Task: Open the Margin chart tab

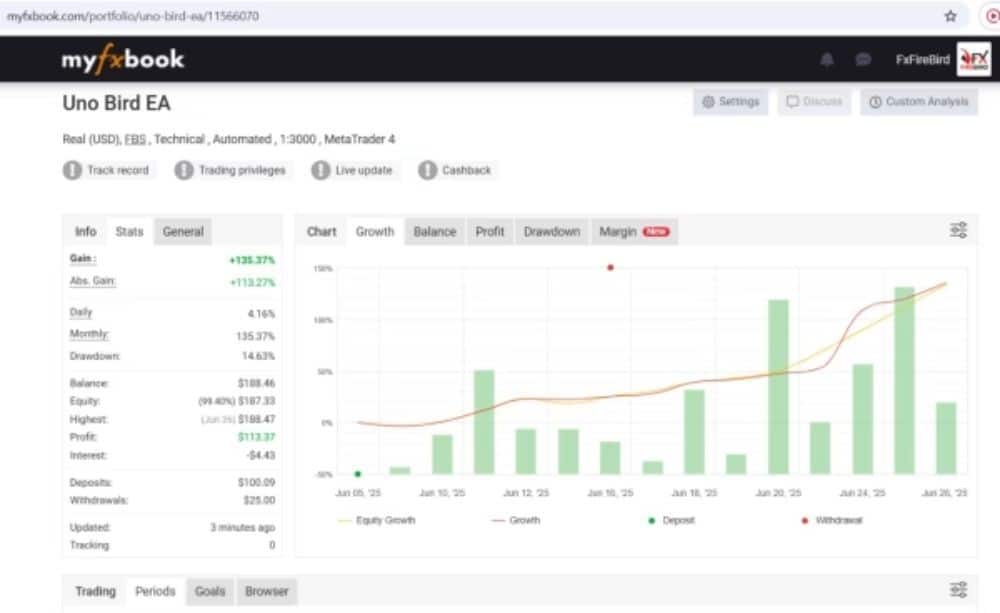Action: click(x=634, y=232)
